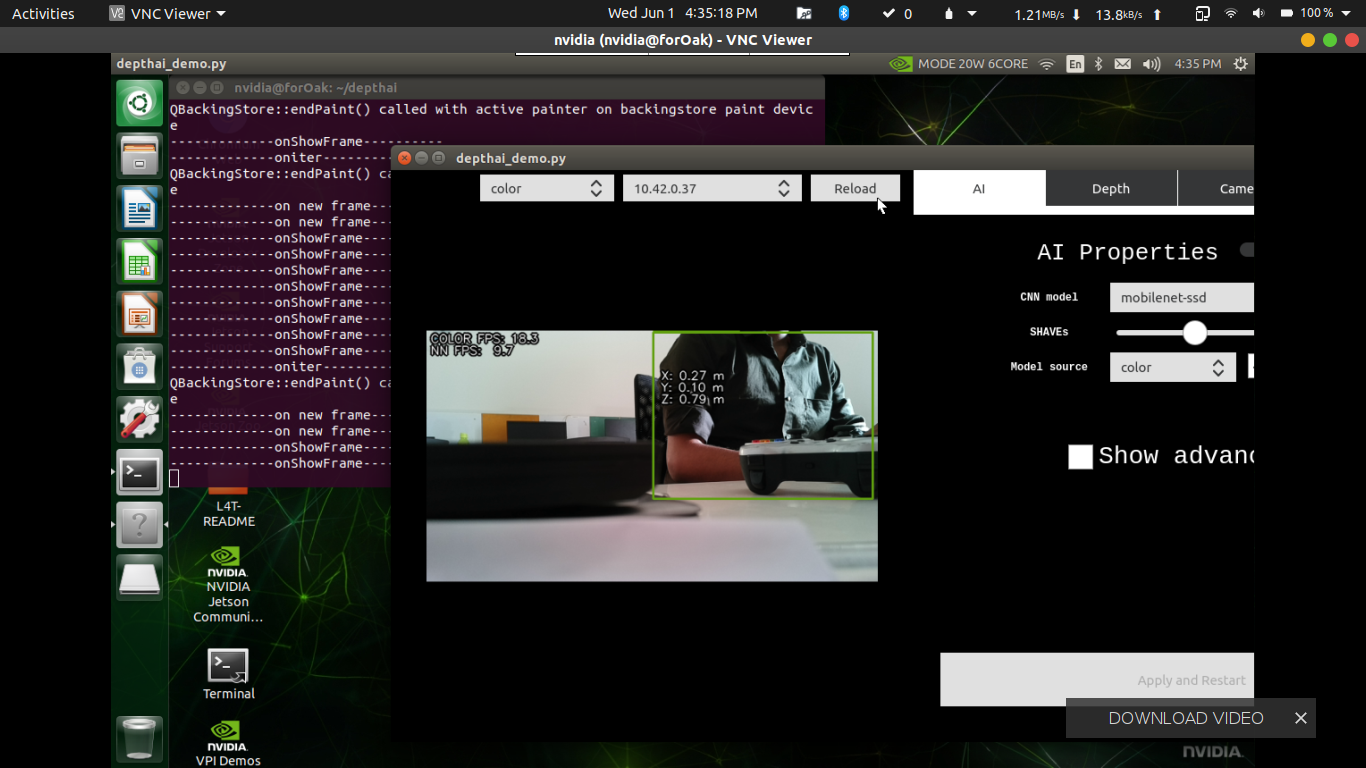Click the depthai_demo.py window title bar
This screenshot has width=1366, height=768.
pyautogui.click(x=822, y=158)
